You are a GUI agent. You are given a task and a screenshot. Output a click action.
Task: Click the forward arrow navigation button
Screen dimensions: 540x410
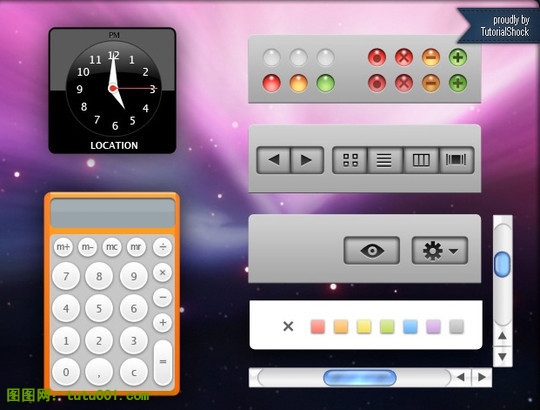307,160
